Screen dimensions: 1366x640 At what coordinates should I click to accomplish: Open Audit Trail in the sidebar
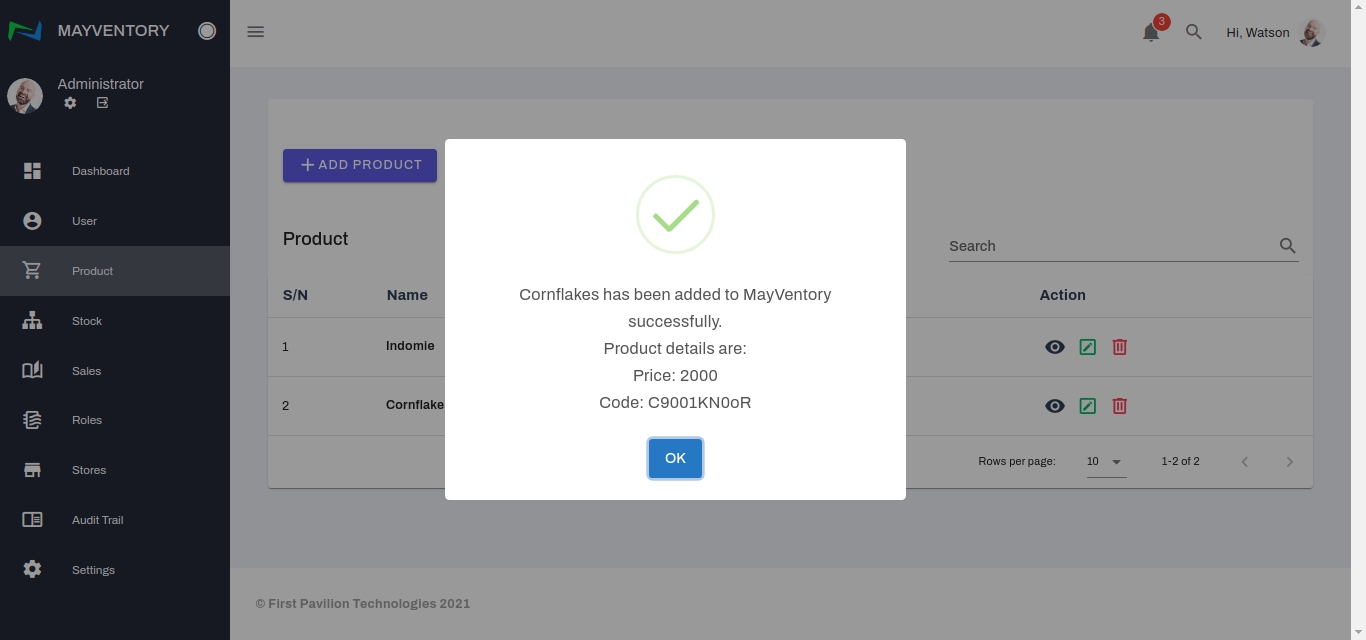pyautogui.click(x=97, y=520)
